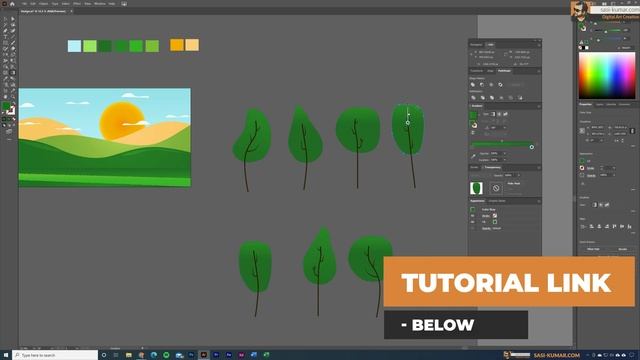Open the gradient stop Opacity dropdown
Viewport: 640px width, 360px height.
504,153
